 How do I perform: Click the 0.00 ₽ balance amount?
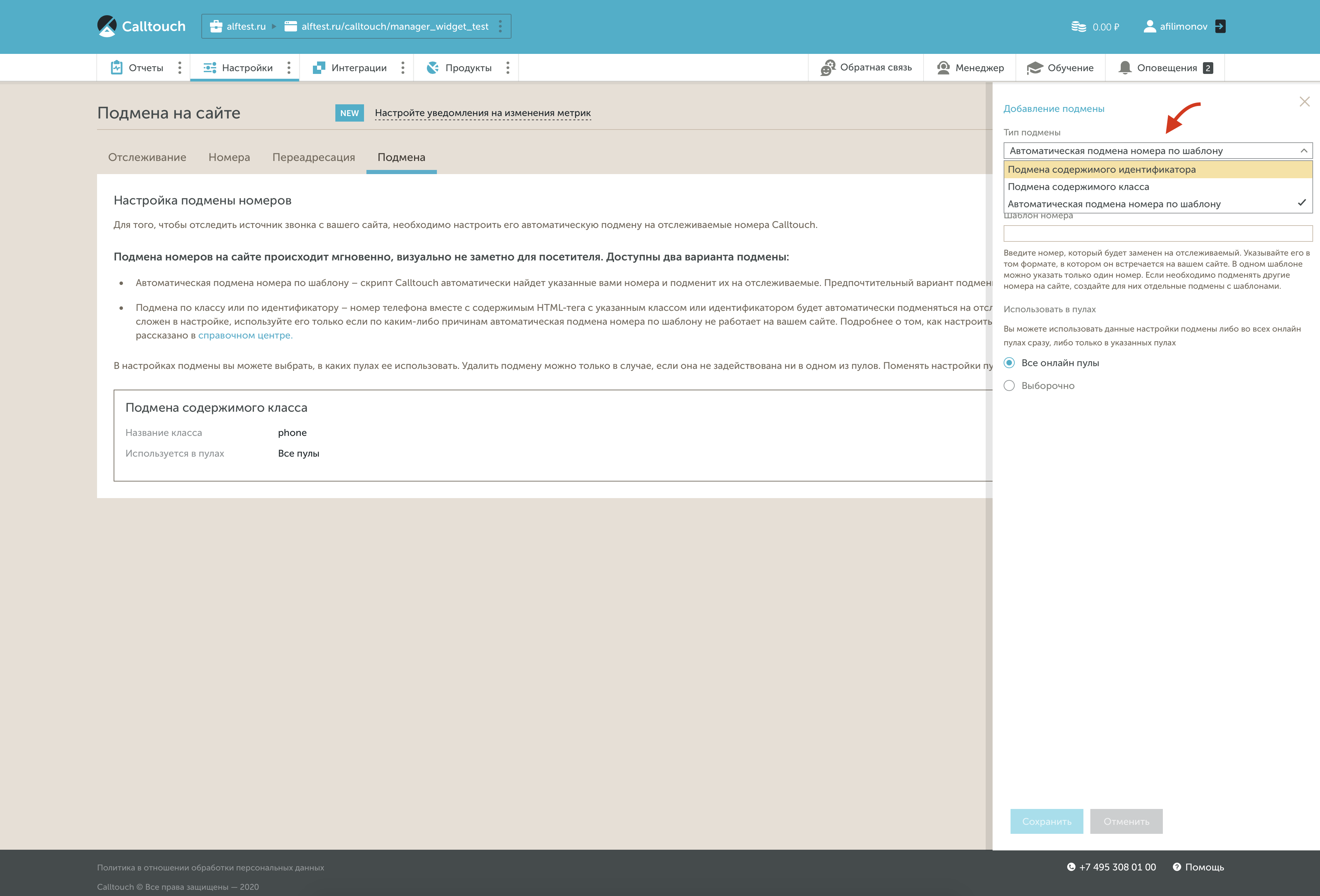[x=1105, y=27]
